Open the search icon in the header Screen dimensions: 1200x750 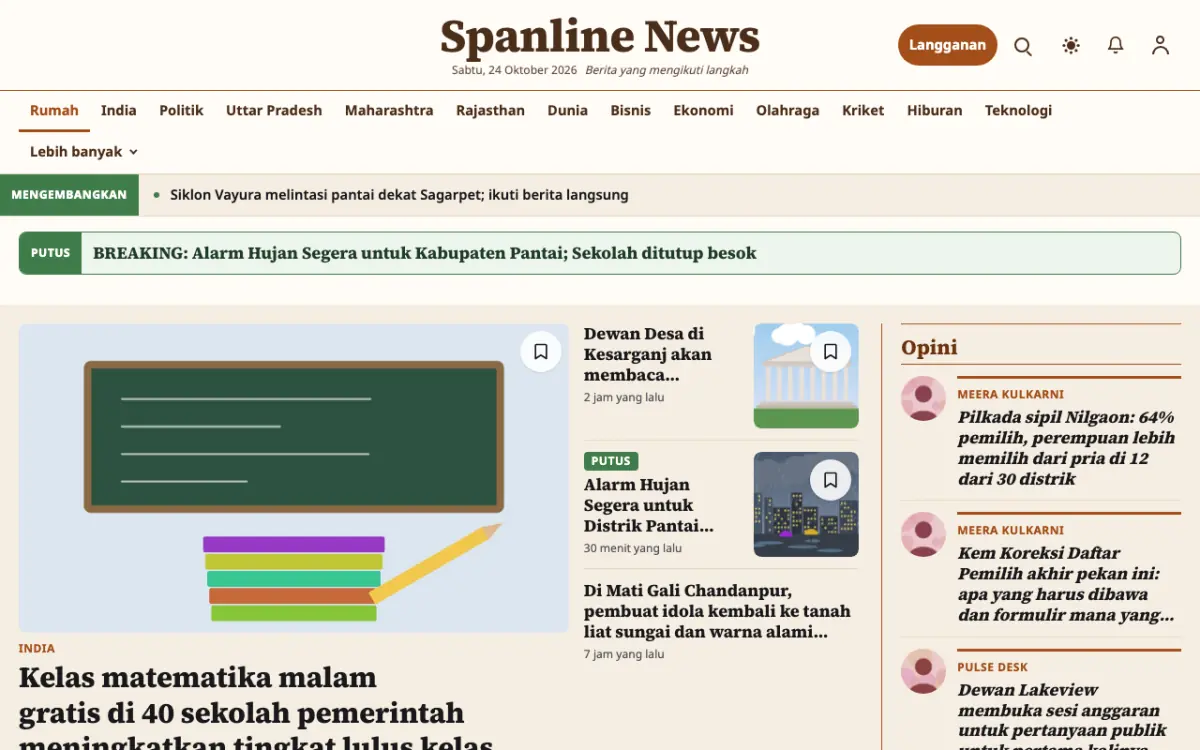point(1023,46)
